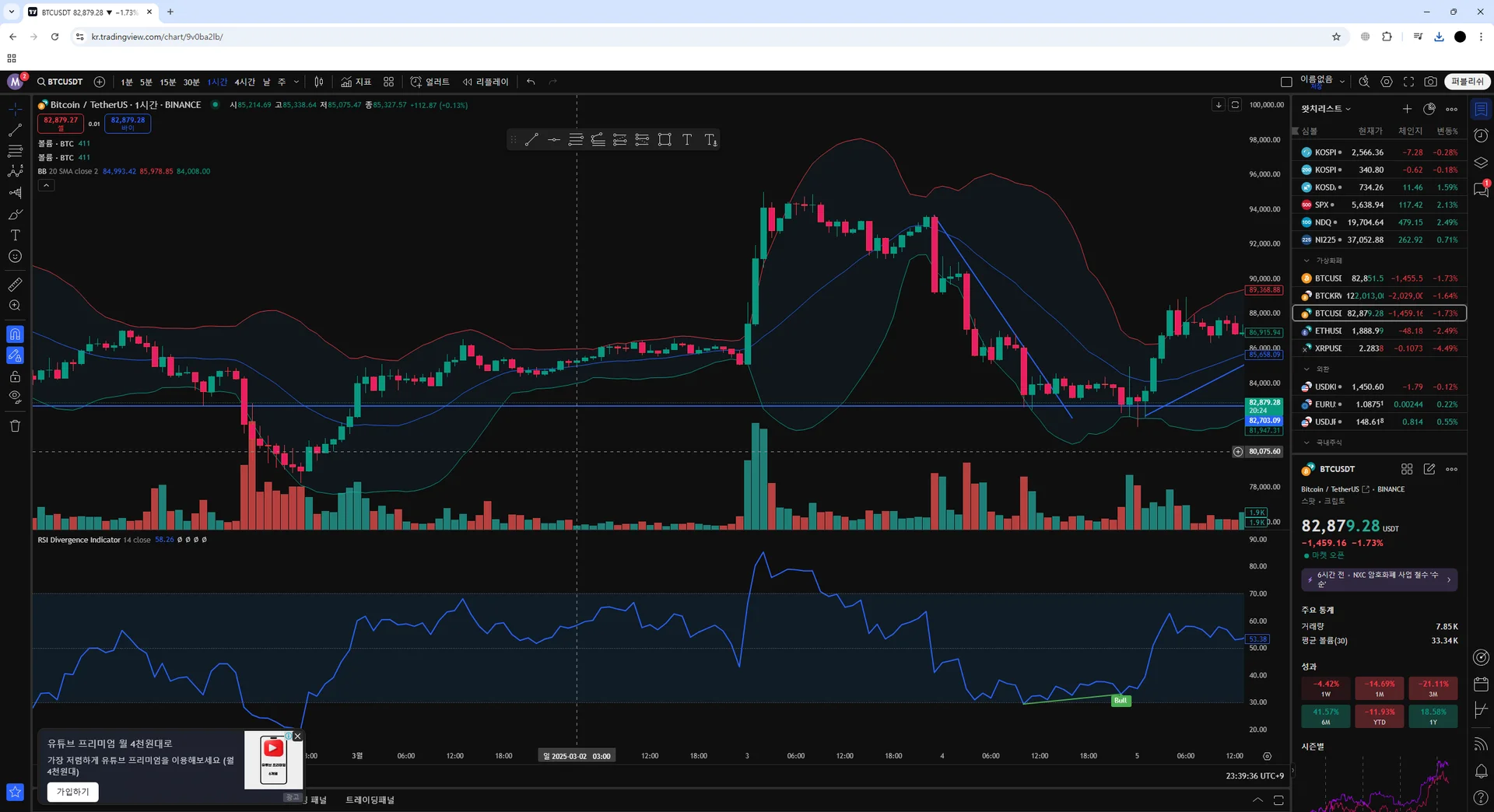Open chart settings hexagon icon
This screenshot has height=812, width=1494.
pyautogui.click(x=1387, y=82)
